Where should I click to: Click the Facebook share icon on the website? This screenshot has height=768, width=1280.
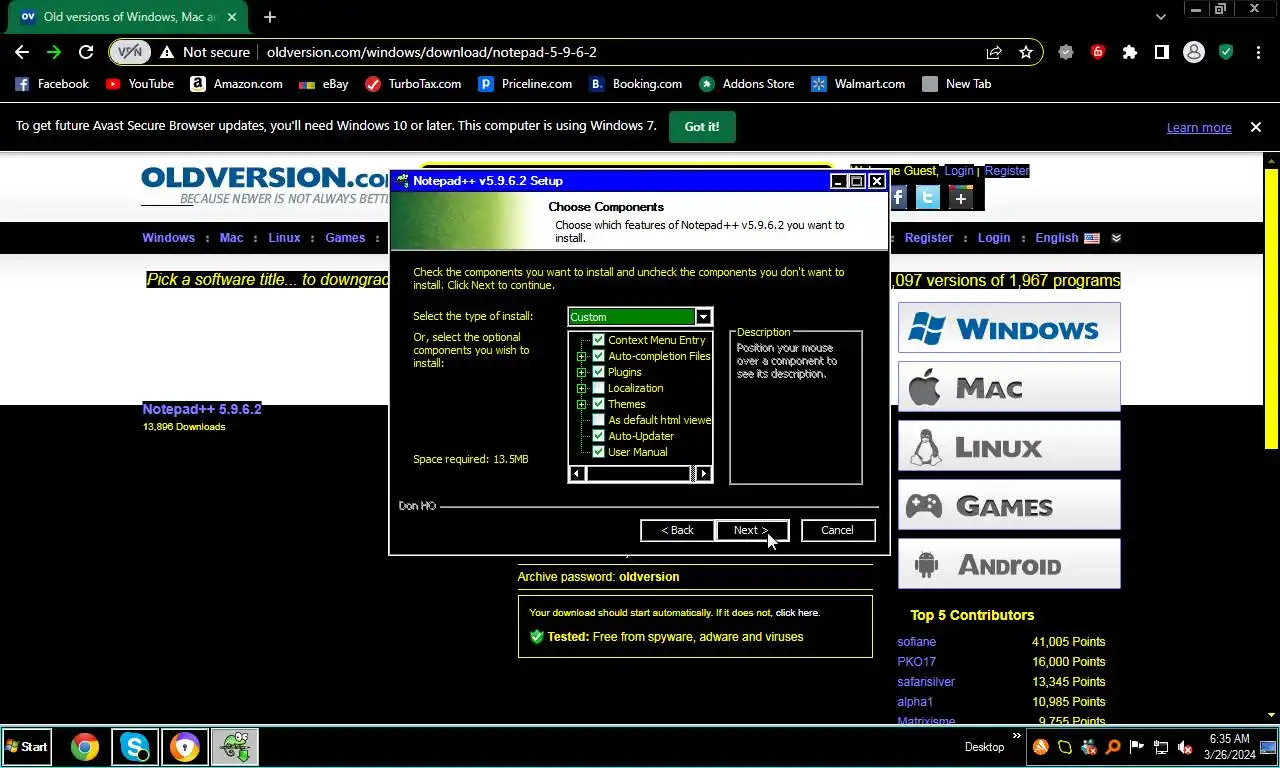click(x=897, y=197)
